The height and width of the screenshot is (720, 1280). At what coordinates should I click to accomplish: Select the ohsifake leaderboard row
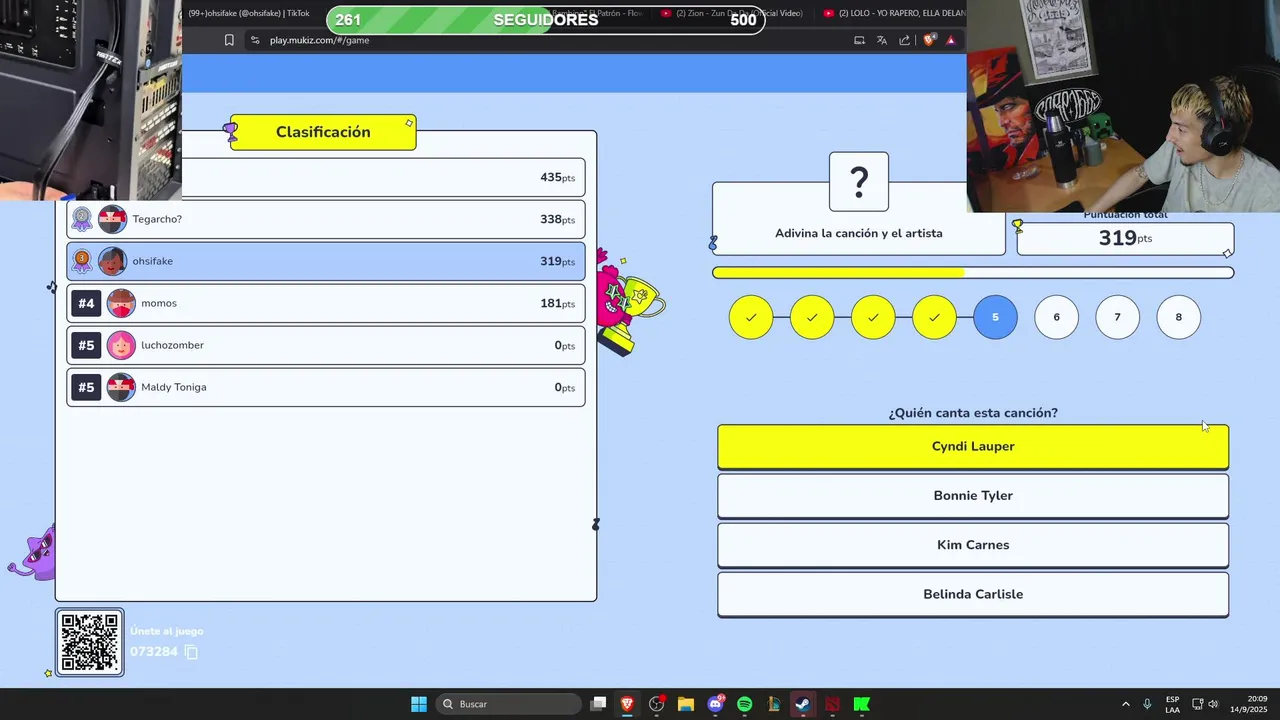[x=326, y=261]
